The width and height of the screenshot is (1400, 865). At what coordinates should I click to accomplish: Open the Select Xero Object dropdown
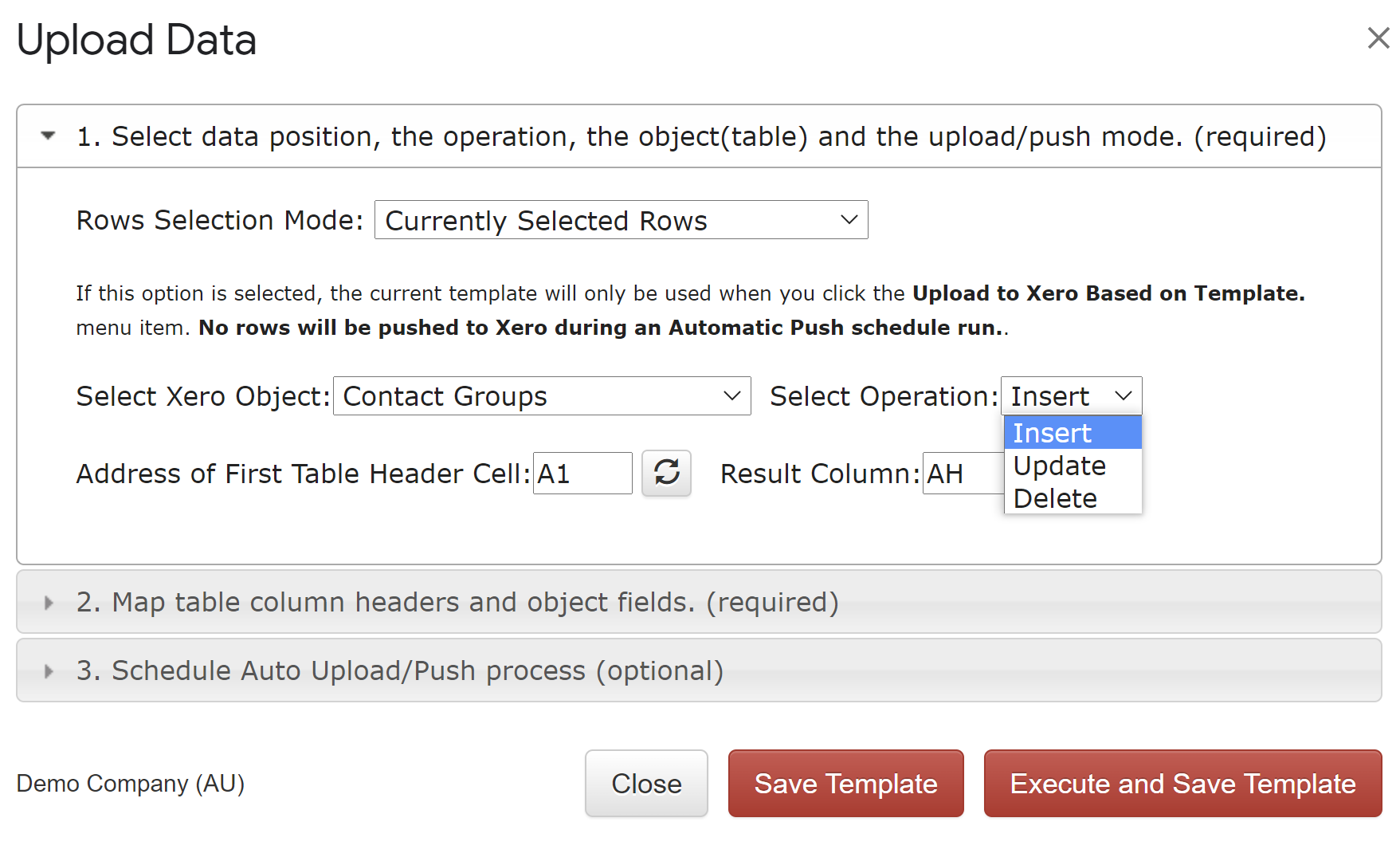[x=542, y=396]
